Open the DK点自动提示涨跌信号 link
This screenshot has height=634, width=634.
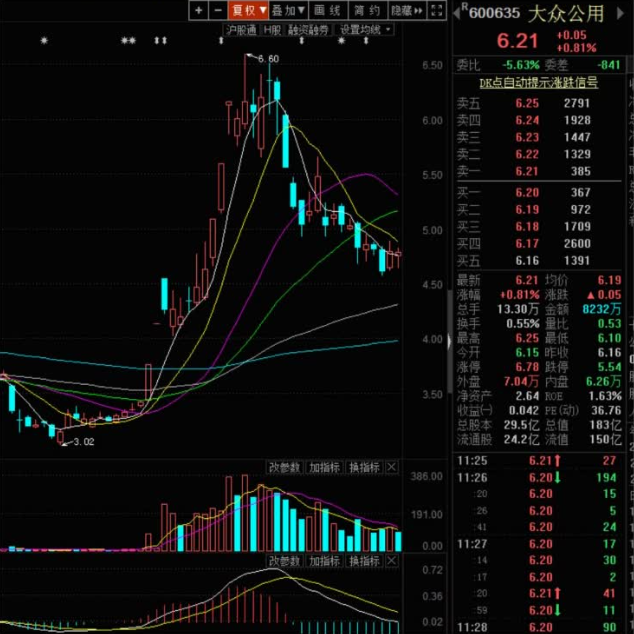pyautogui.click(x=539, y=83)
